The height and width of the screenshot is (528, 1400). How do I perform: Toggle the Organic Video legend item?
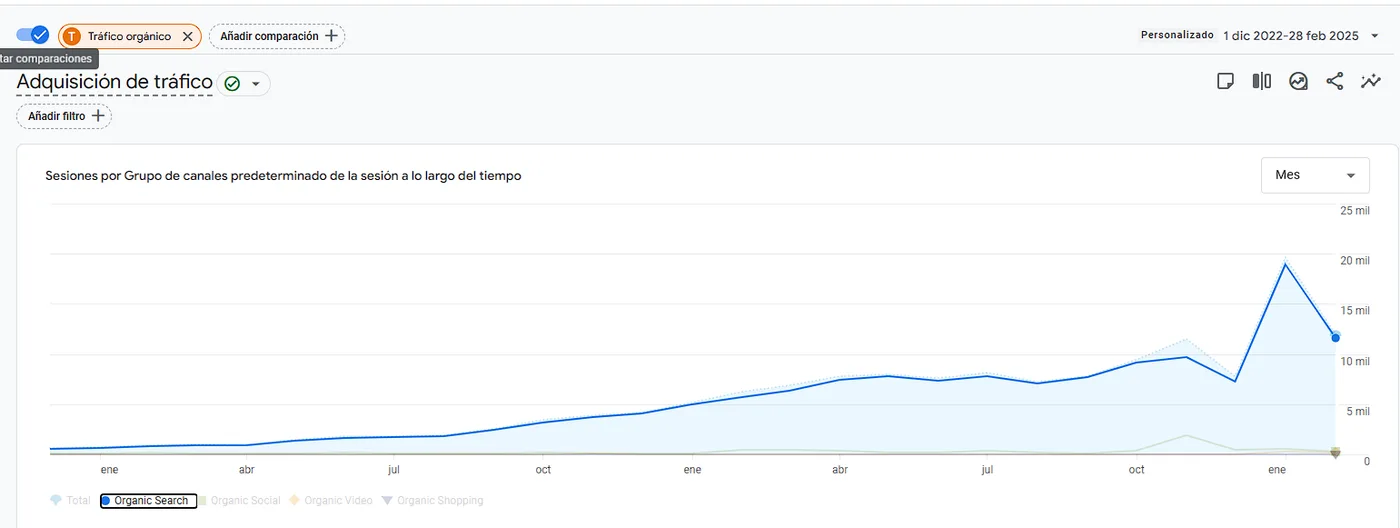pyautogui.click(x=330, y=500)
